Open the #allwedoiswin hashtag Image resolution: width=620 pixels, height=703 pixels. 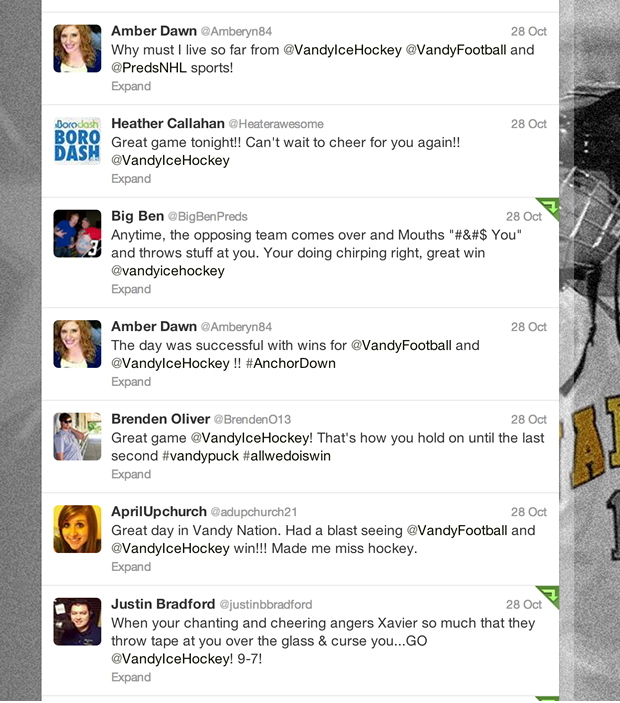point(286,456)
